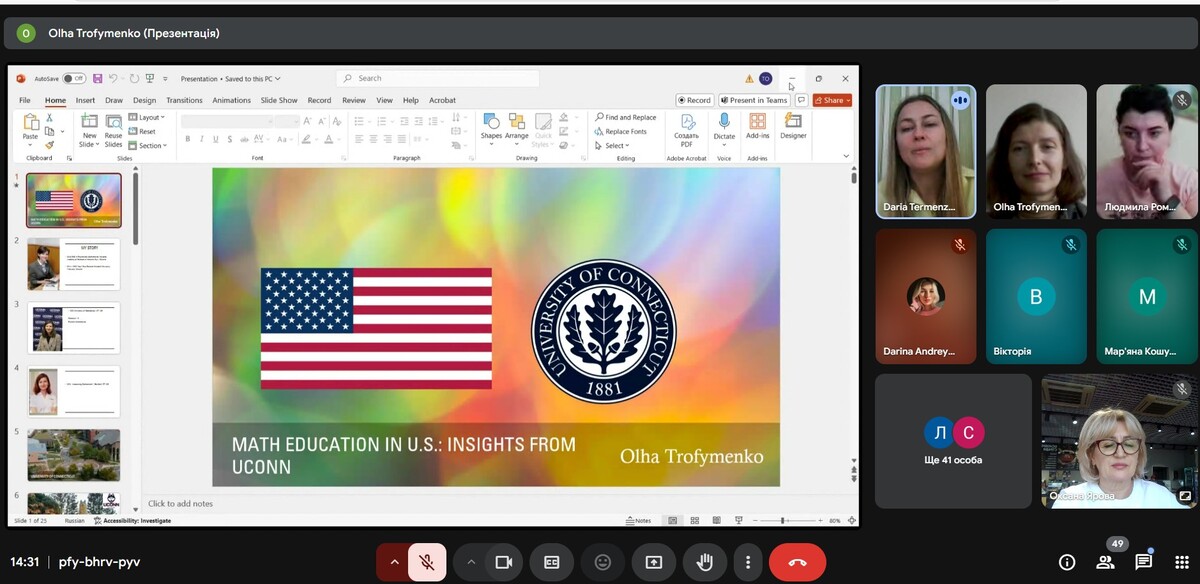Open the Designer pane
Image resolution: width=1200 pixels, height=584 pixels.
(x=793, y=125)
